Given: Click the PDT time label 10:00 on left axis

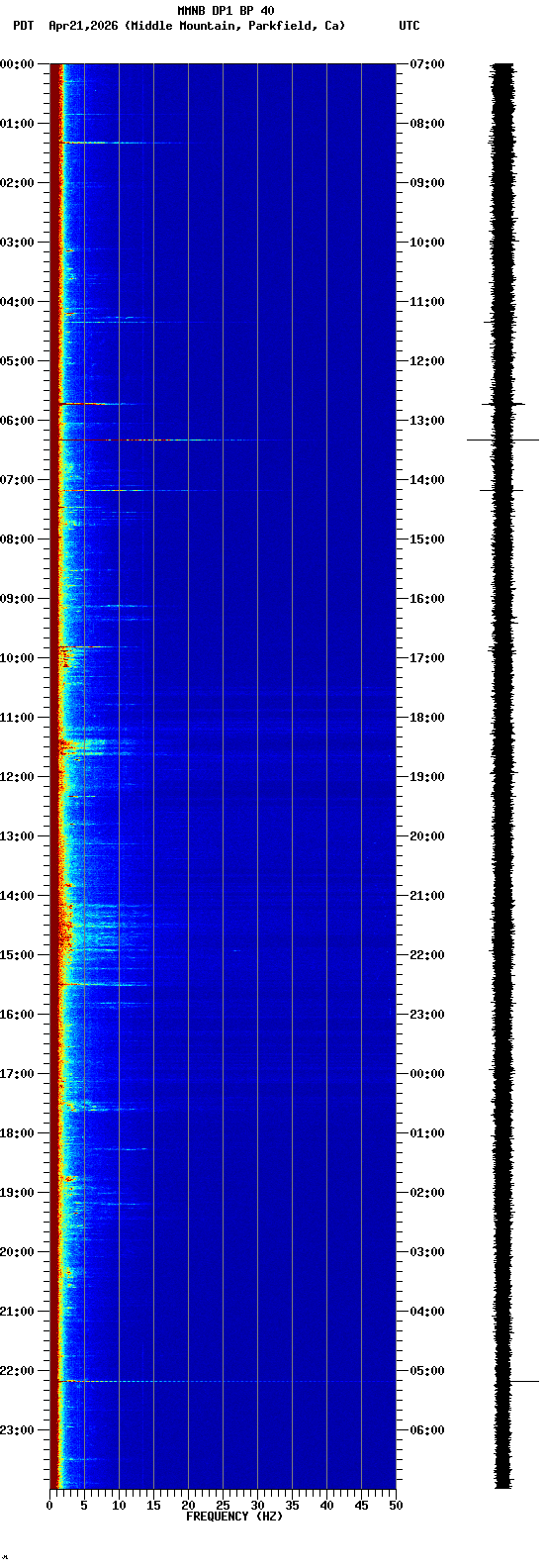Looking at the screenshot, I should point(18,658).
